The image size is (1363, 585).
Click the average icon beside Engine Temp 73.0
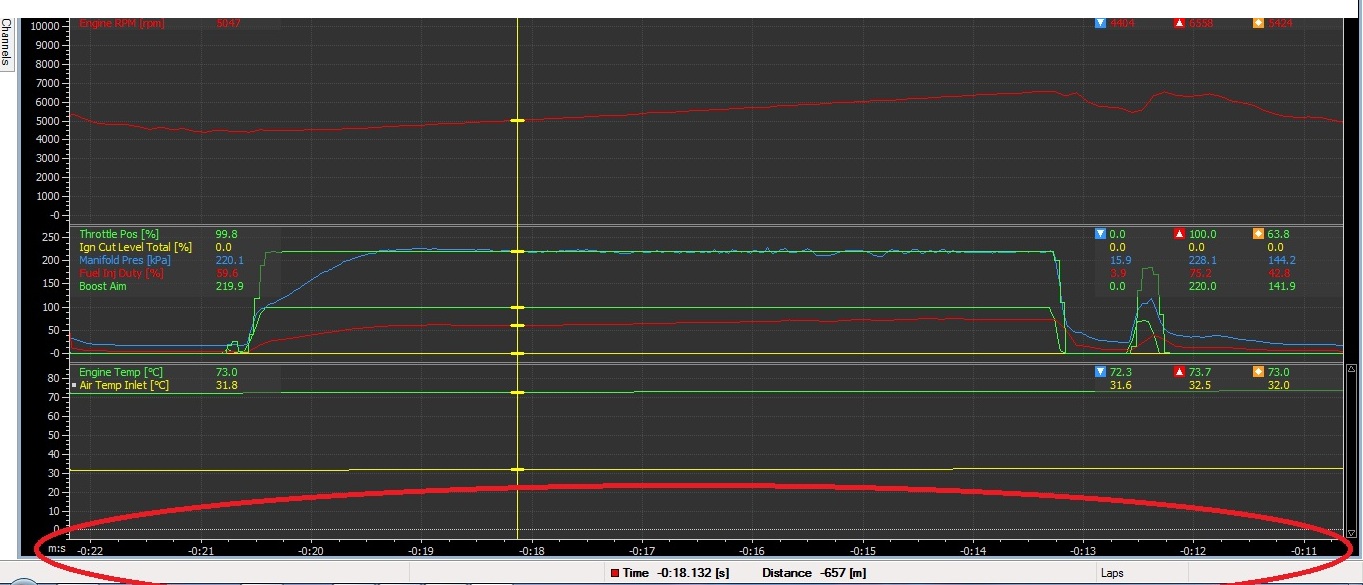(1258, 372)
